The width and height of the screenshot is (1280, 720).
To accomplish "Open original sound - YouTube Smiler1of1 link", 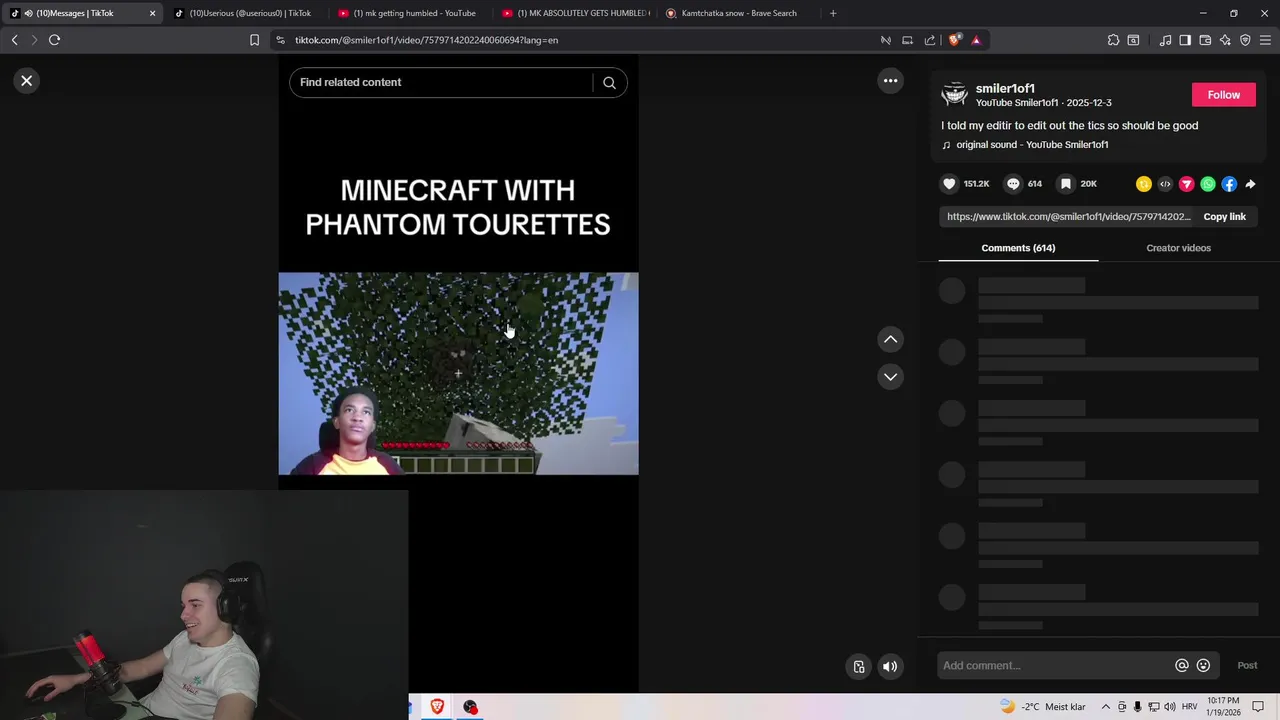I will [1032, 145].
